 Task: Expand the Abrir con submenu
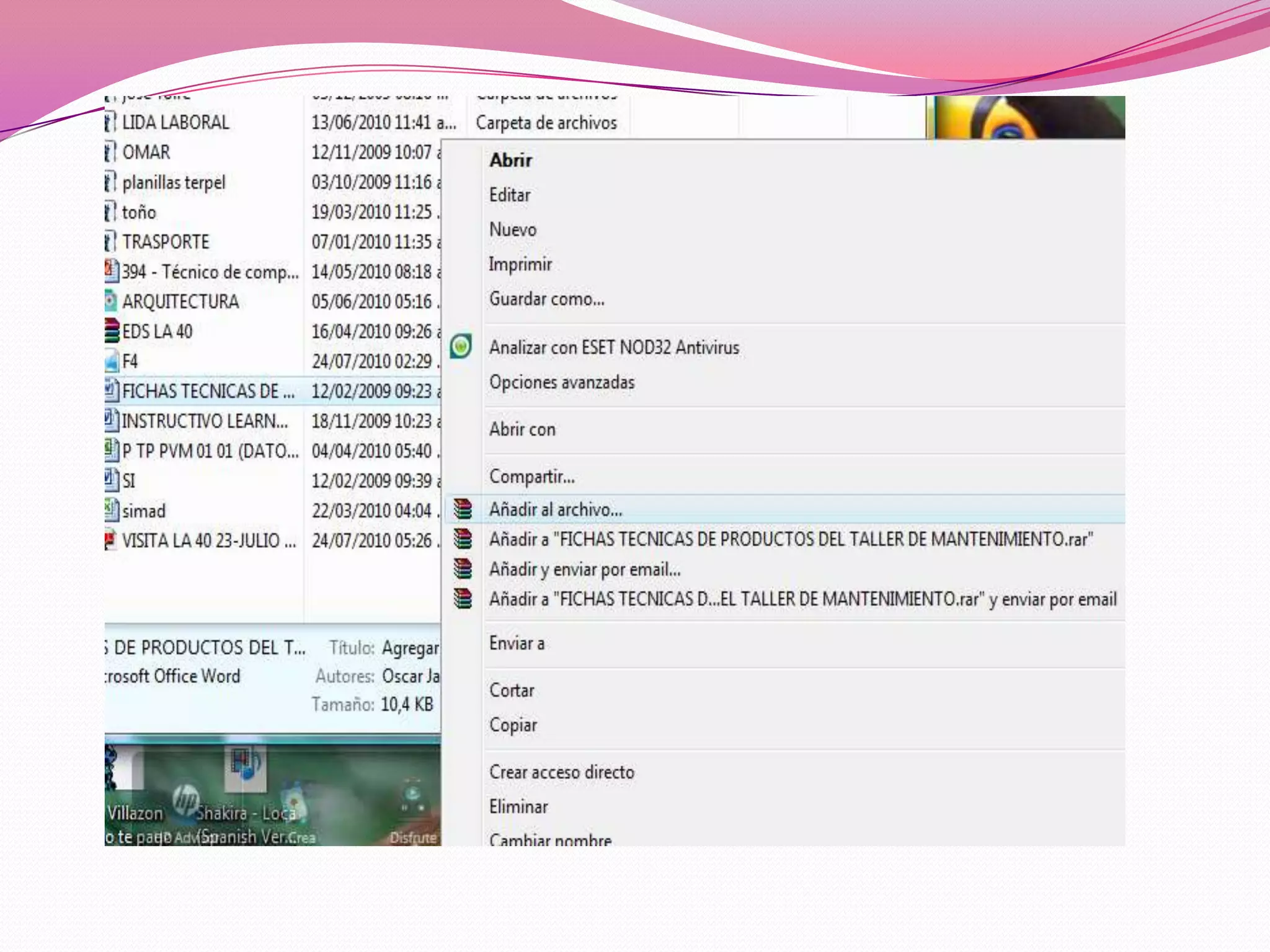click(x=522, y=429)
